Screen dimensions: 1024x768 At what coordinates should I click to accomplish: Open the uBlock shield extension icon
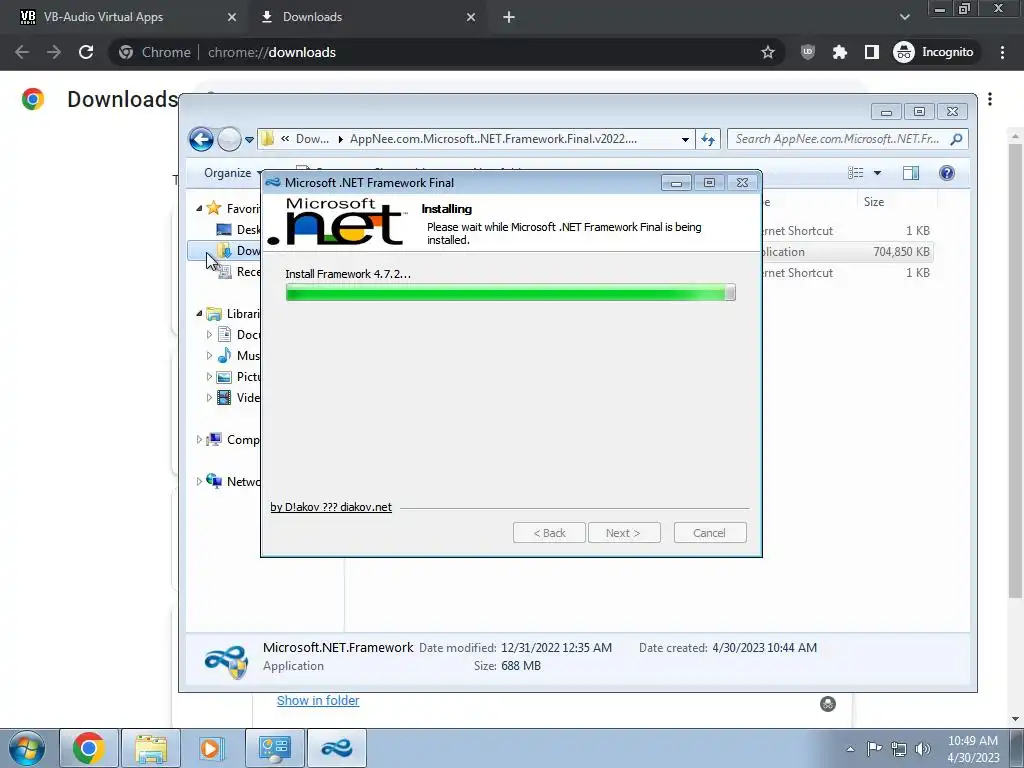808,52
